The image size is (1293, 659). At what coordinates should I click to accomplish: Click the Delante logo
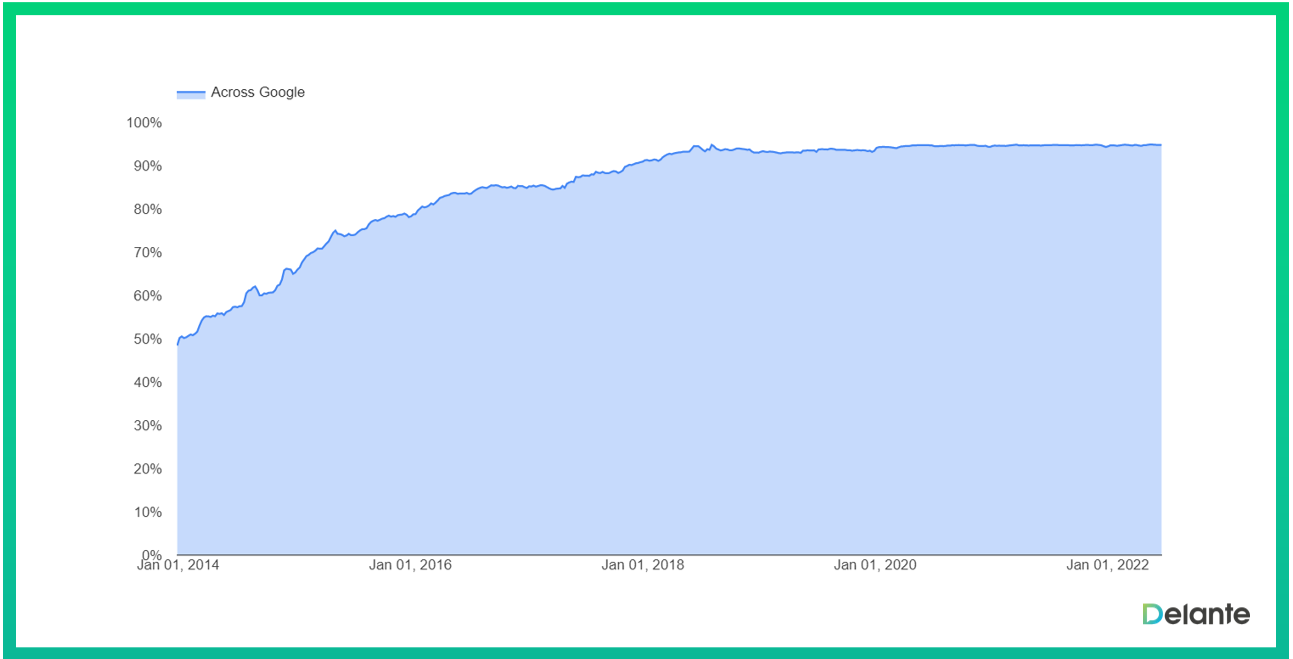[x=1196, y=614]
